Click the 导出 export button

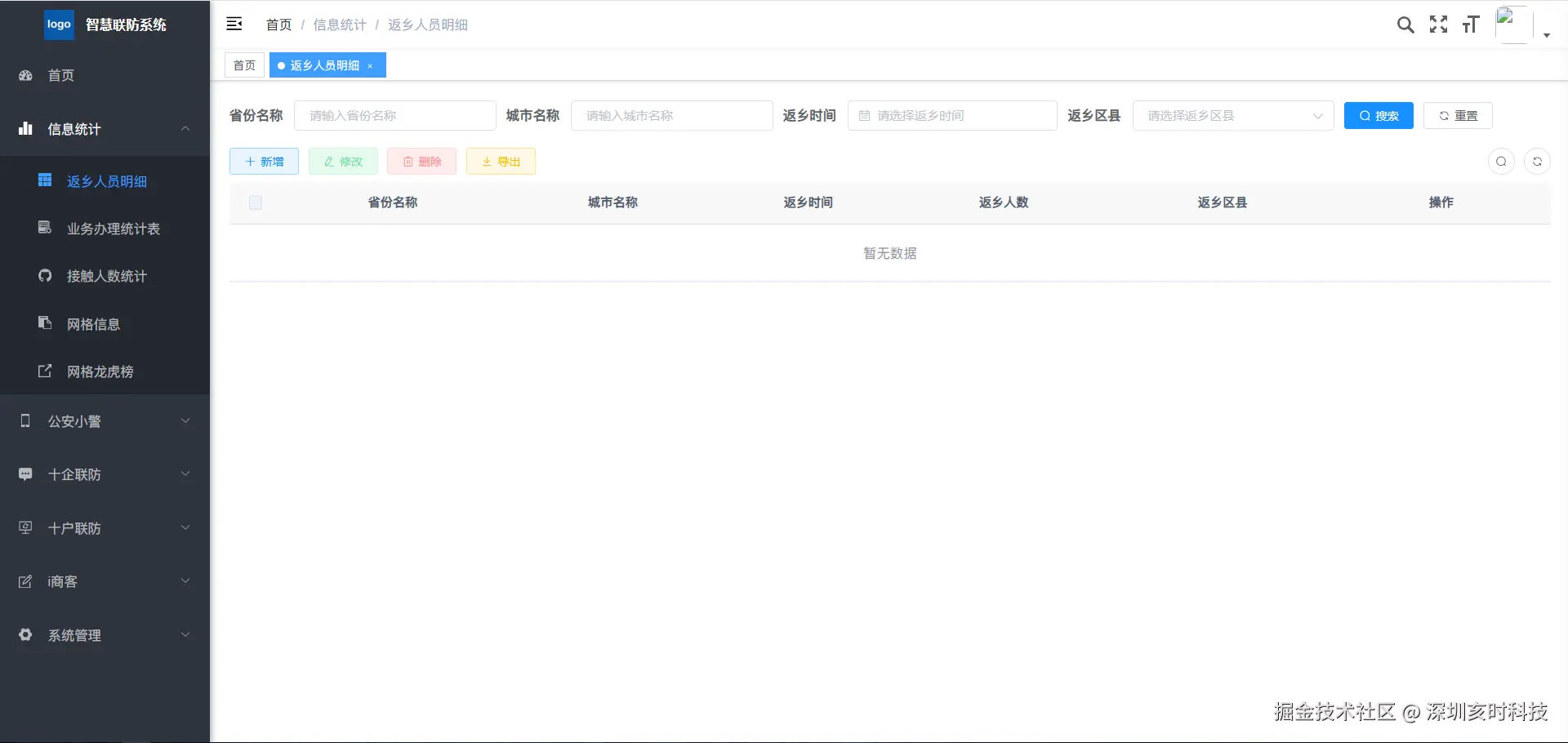click(x=501, y=162)
